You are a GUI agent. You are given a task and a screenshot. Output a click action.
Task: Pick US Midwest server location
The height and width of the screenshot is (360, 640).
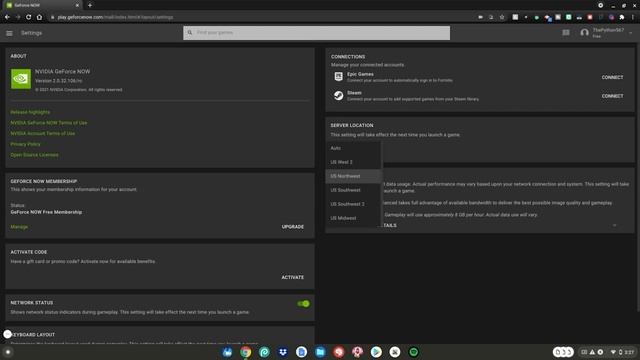pos(354,218)
